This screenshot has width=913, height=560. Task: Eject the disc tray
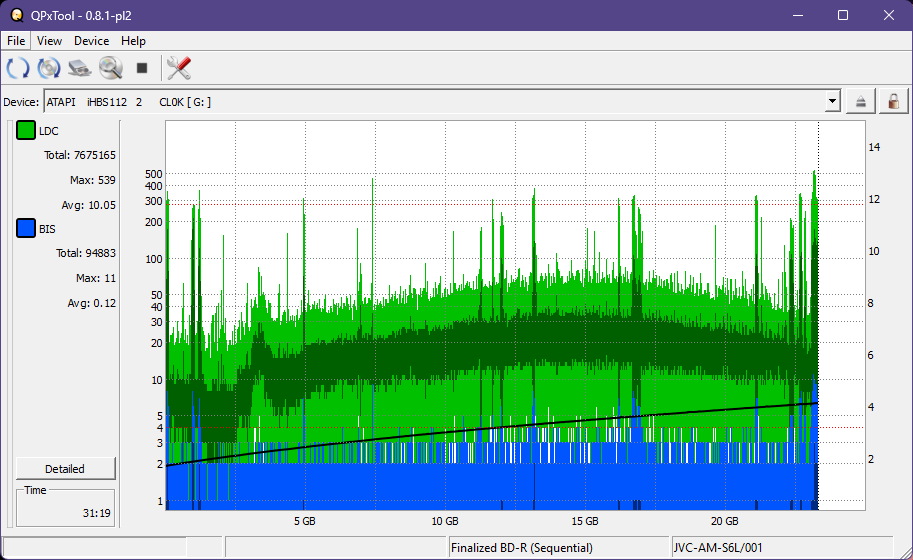coord(861,102)
